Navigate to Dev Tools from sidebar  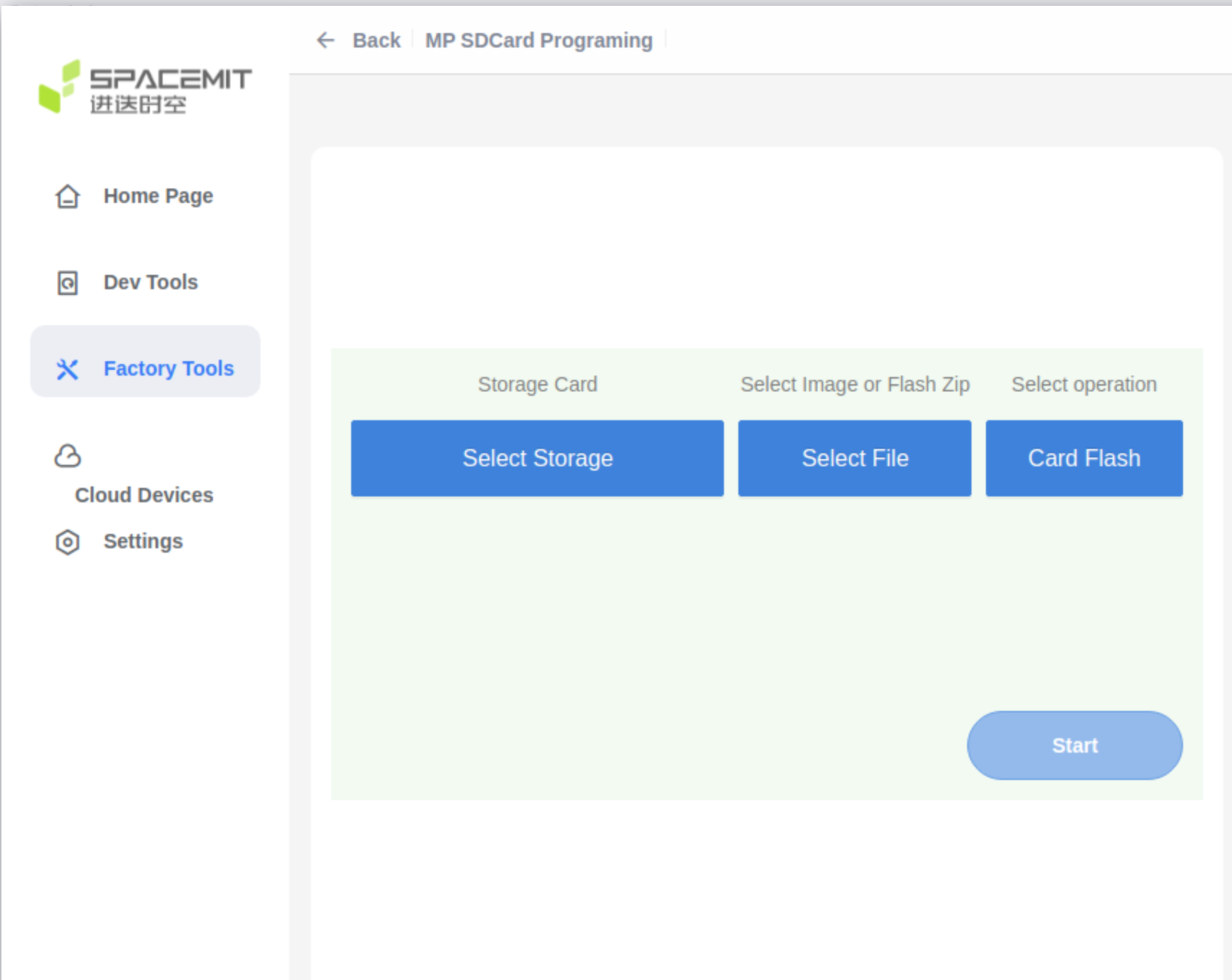click(x=150, y=282)
